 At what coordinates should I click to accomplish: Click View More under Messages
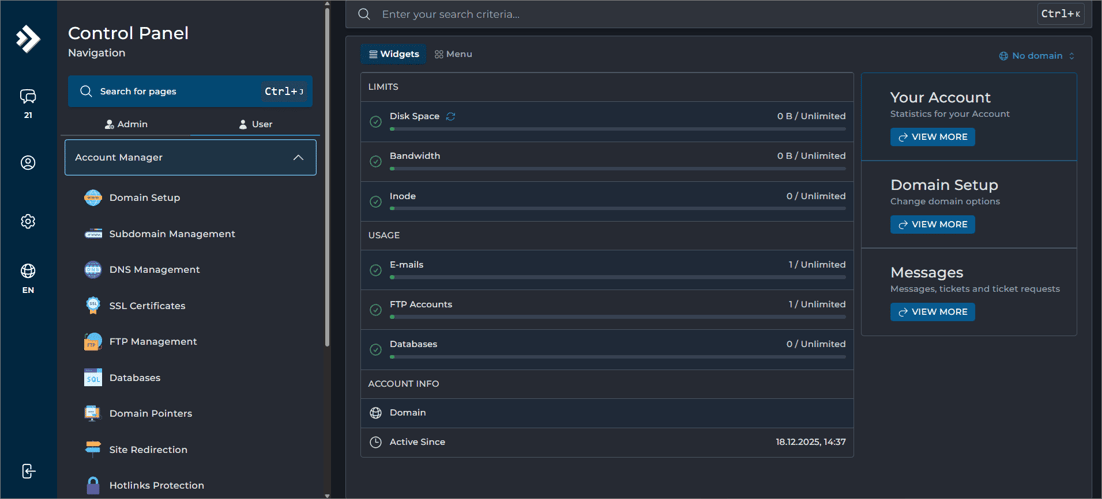pyautogui.click(x=932, y=312)
